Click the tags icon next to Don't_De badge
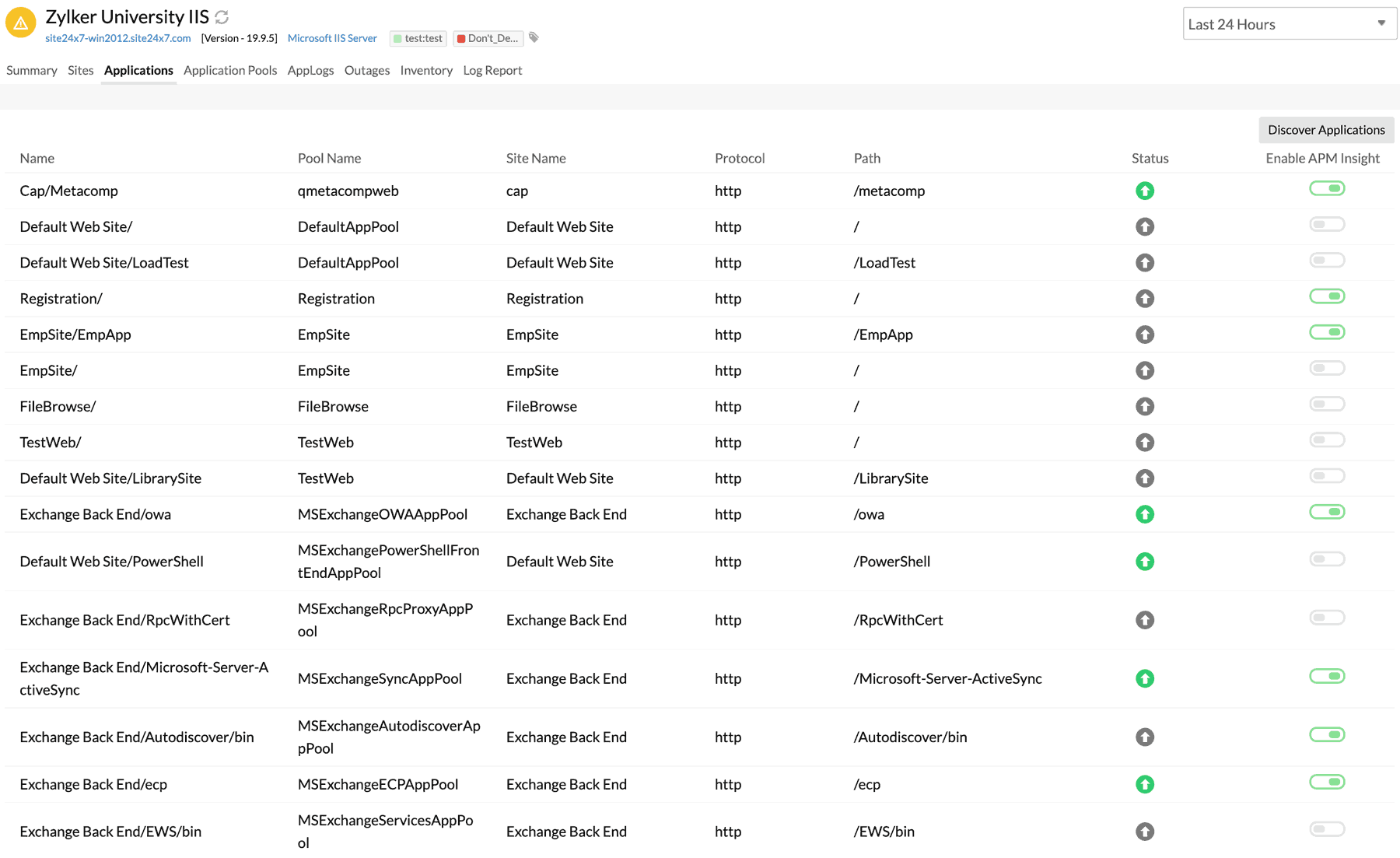Viewport: 1400px width, 858px height. pyautogui.click(x=534, y=37)
